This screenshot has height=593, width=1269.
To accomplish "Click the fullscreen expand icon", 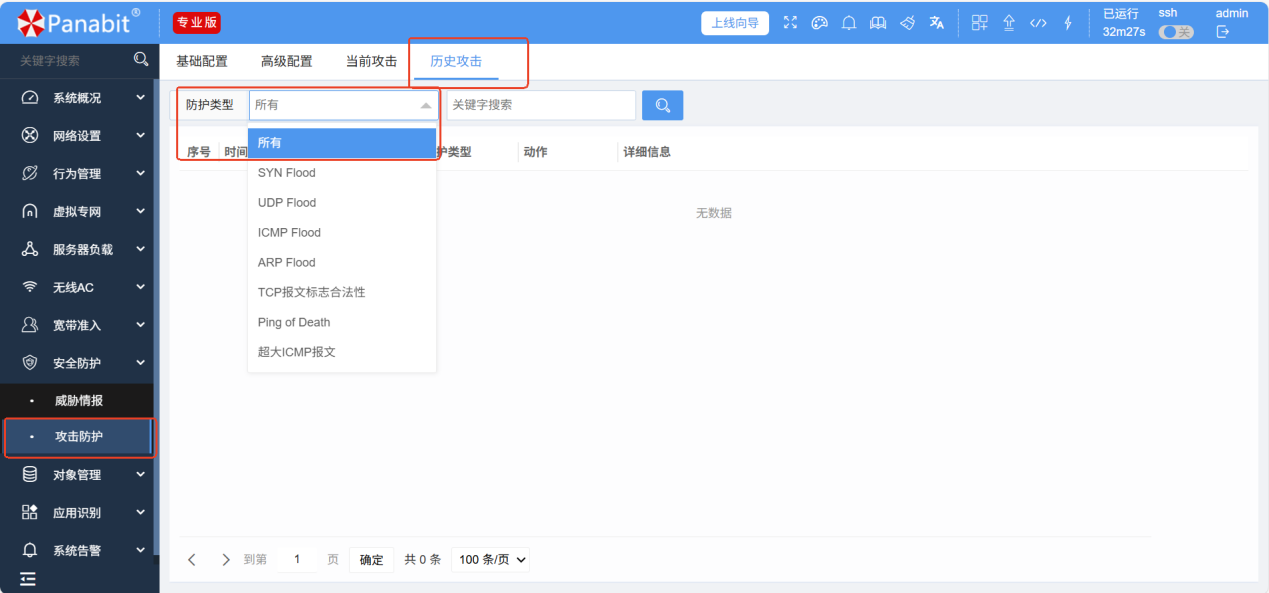I will pyautogui.click(x=791, y=23).
